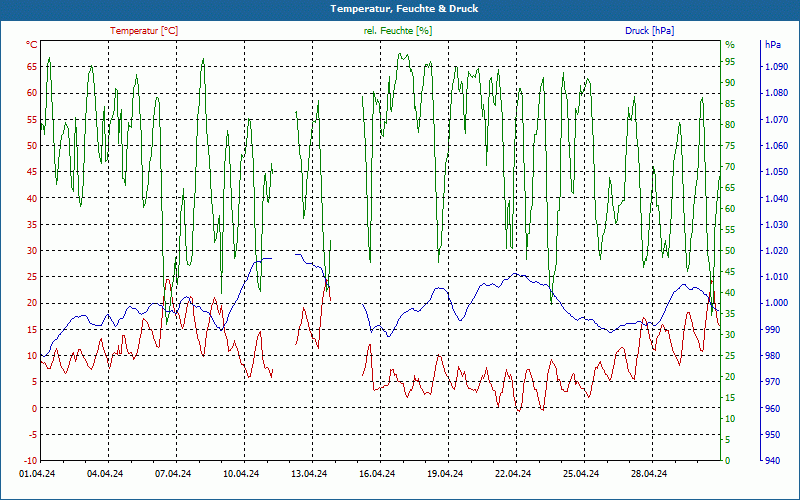Click date label 04.04.24 on time axis

(x=105, y=474)
